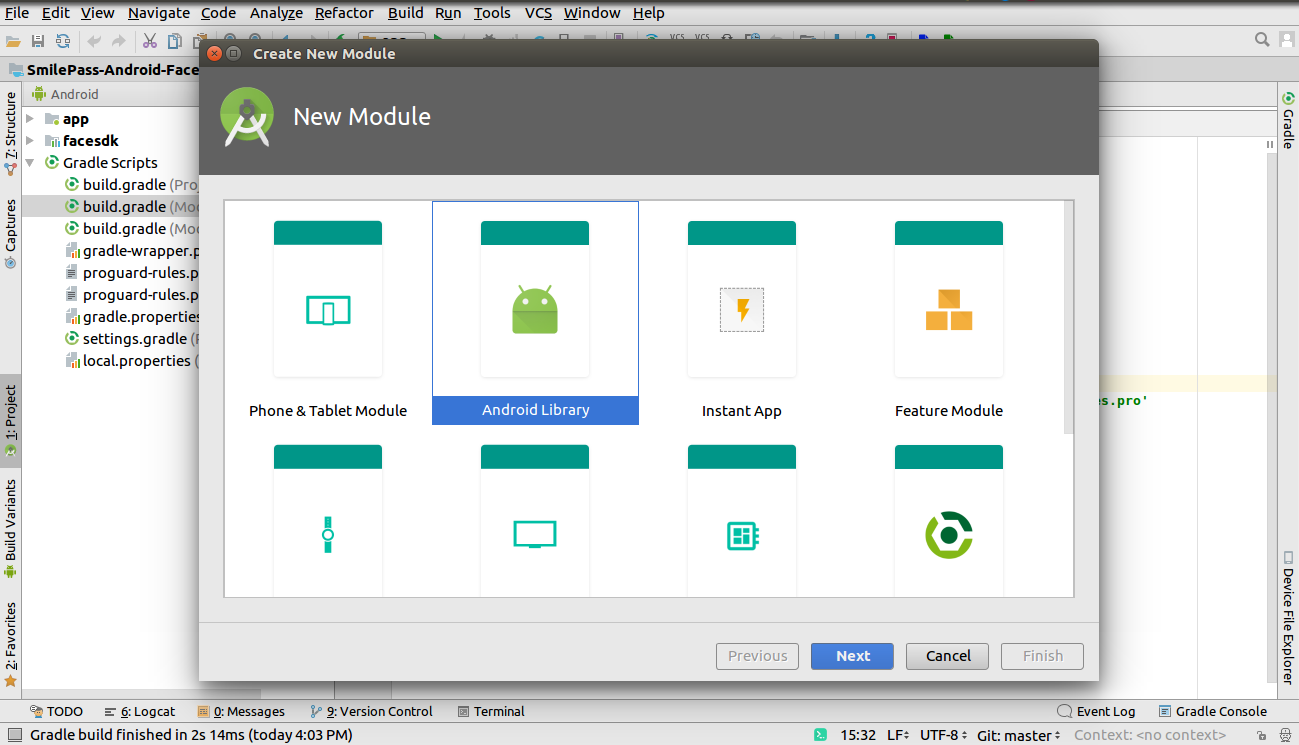Click the Finish button
The height and width of the screenshot is (745, 1299).
tap(1042, 656)
